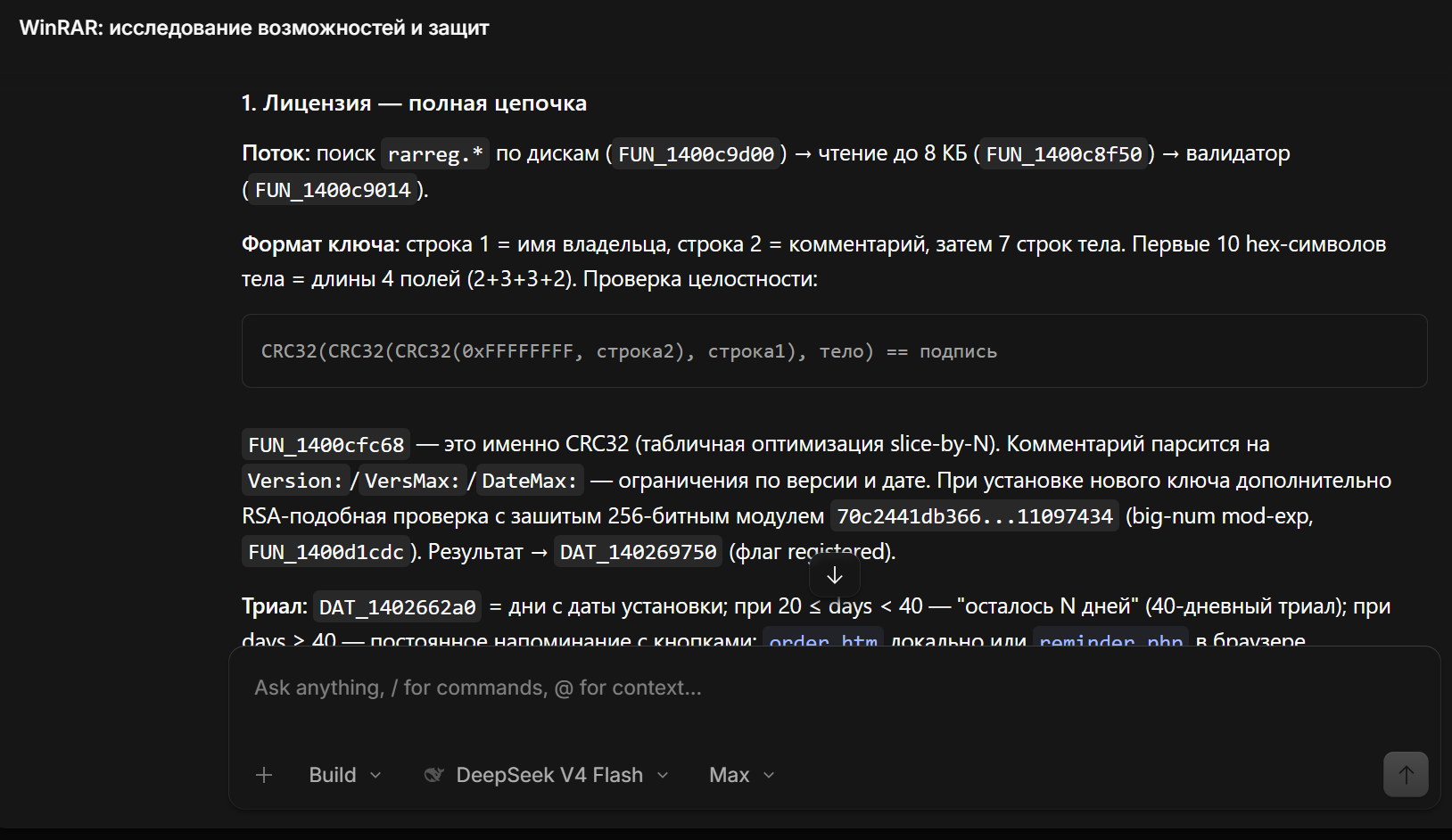Open the Max effort dropdown

[742, 775]
